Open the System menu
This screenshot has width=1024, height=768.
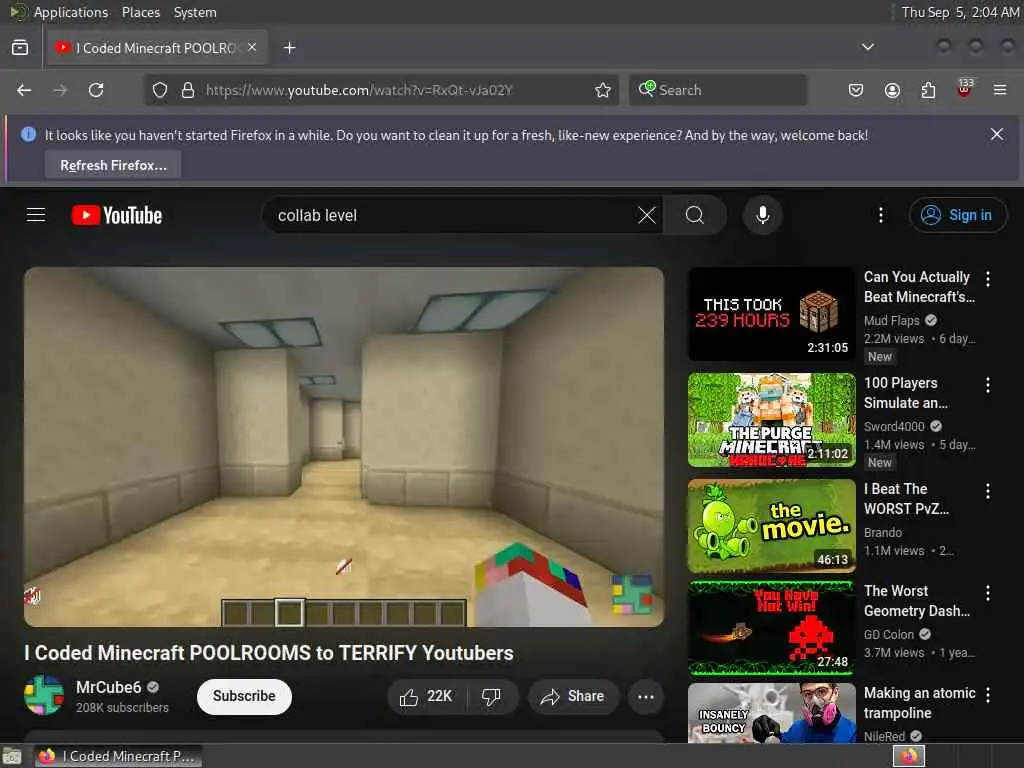coord(195,12)
